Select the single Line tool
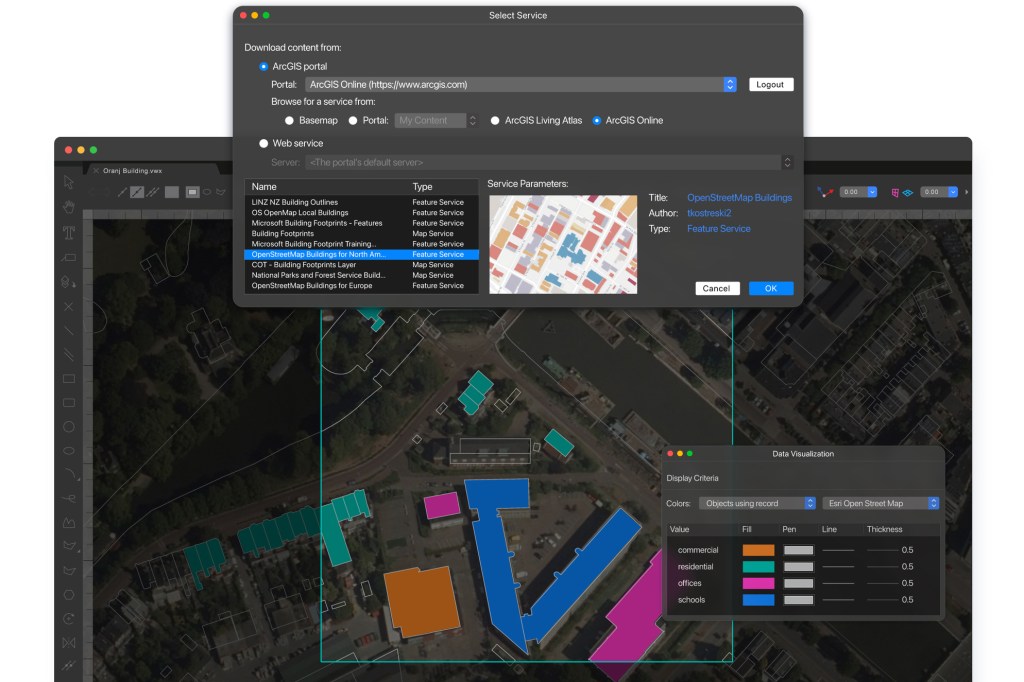The height and width of the screenshot is (682, 1024). pyautogui.click(x=69, y=330)
